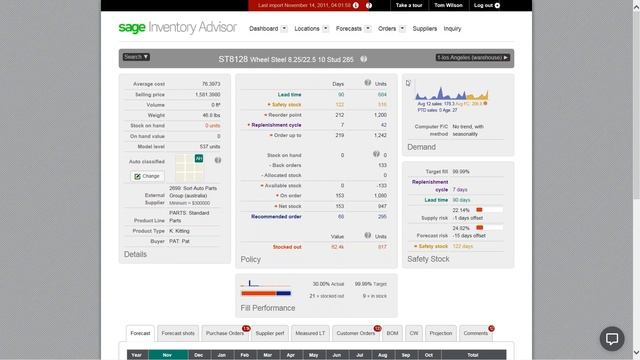The image size is (640, 360).
Task: Click Take a tour link
Action: click(409, 5)
